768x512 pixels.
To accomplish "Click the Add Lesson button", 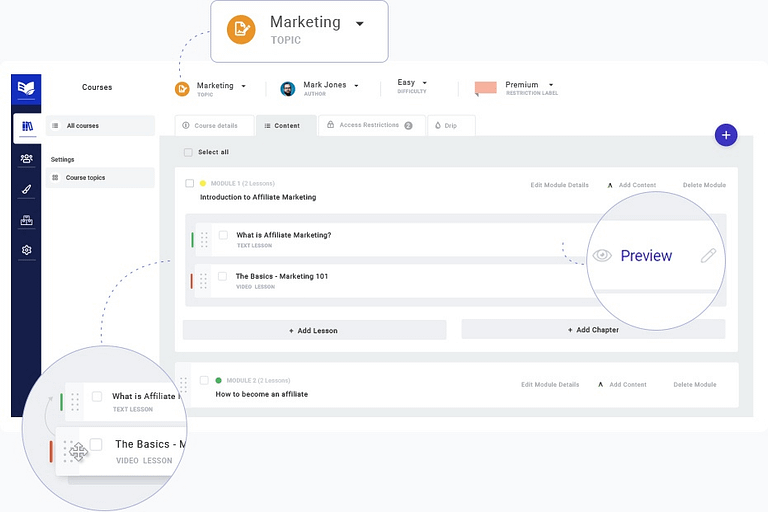I will click(314, 330).
